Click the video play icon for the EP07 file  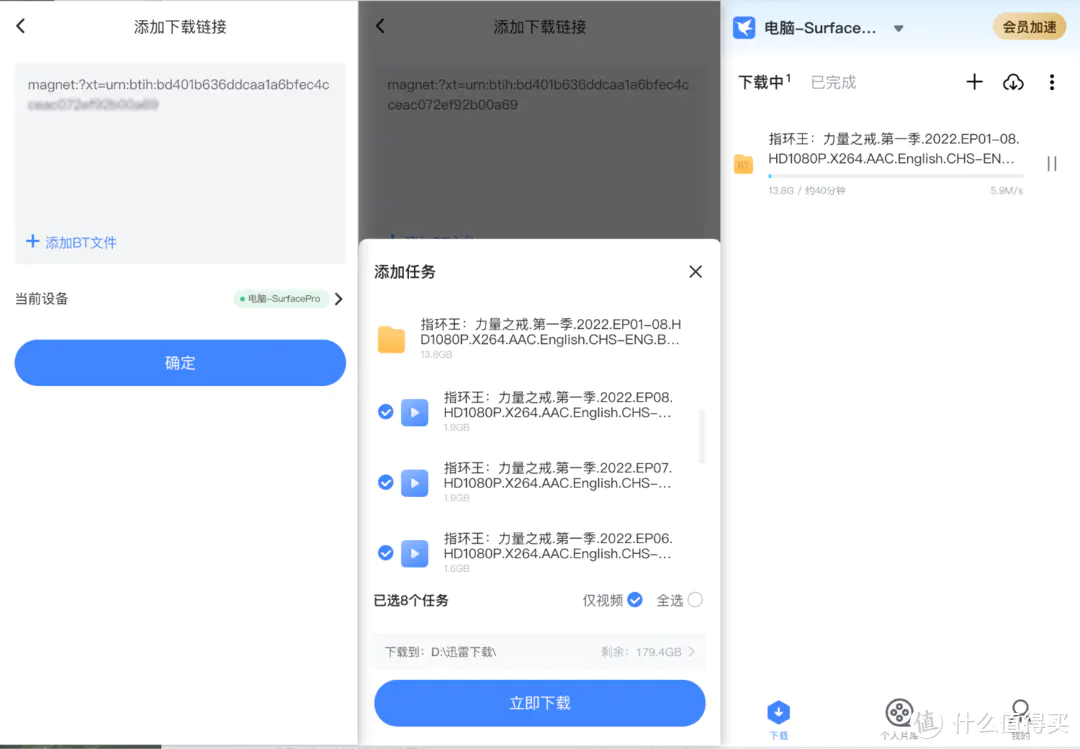tap(415, 482)
